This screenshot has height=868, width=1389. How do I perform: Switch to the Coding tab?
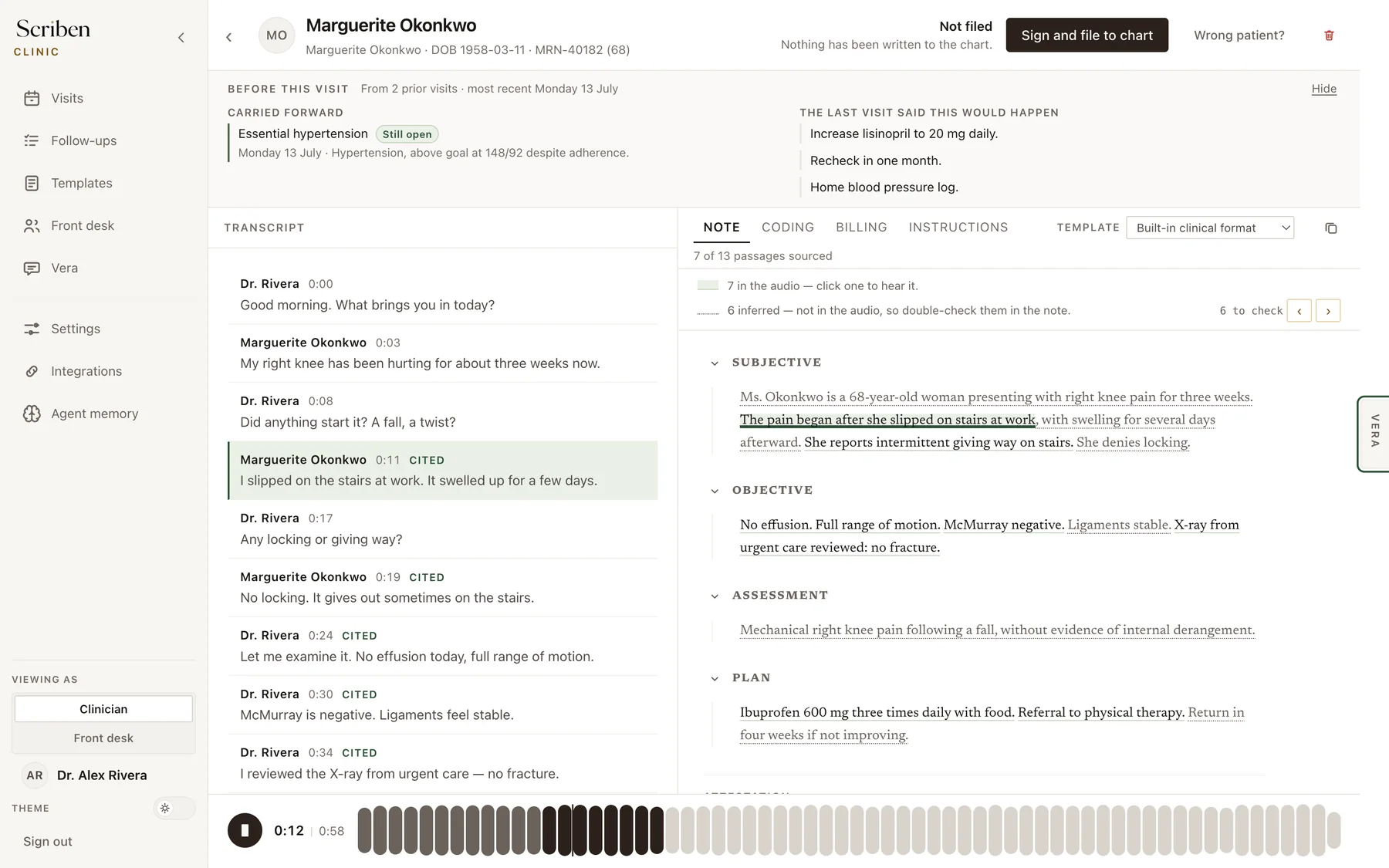788,228
